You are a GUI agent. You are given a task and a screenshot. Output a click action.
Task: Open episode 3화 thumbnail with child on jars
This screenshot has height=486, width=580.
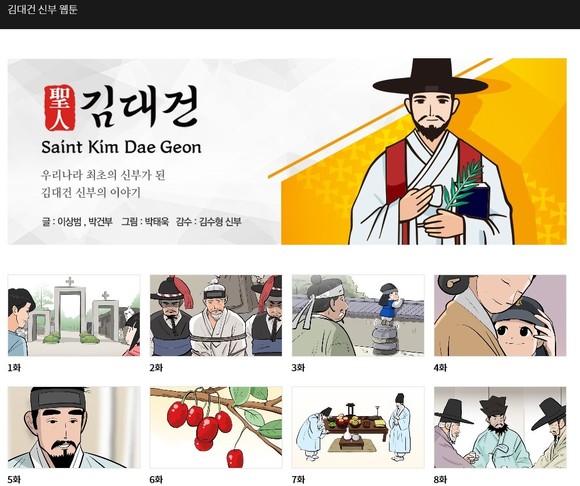tap(358, 315)
